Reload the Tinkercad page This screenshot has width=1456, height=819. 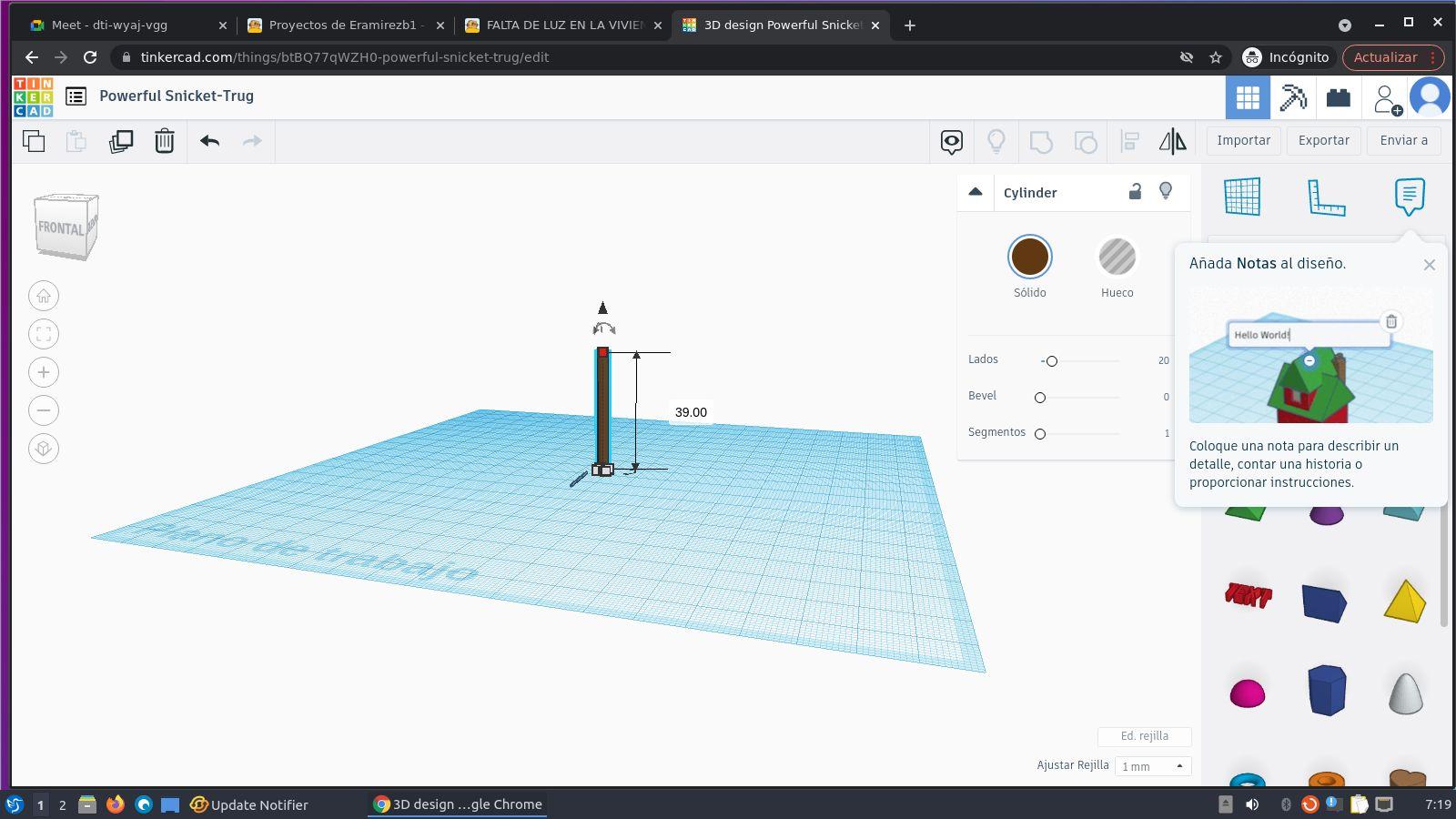[90, 57]
